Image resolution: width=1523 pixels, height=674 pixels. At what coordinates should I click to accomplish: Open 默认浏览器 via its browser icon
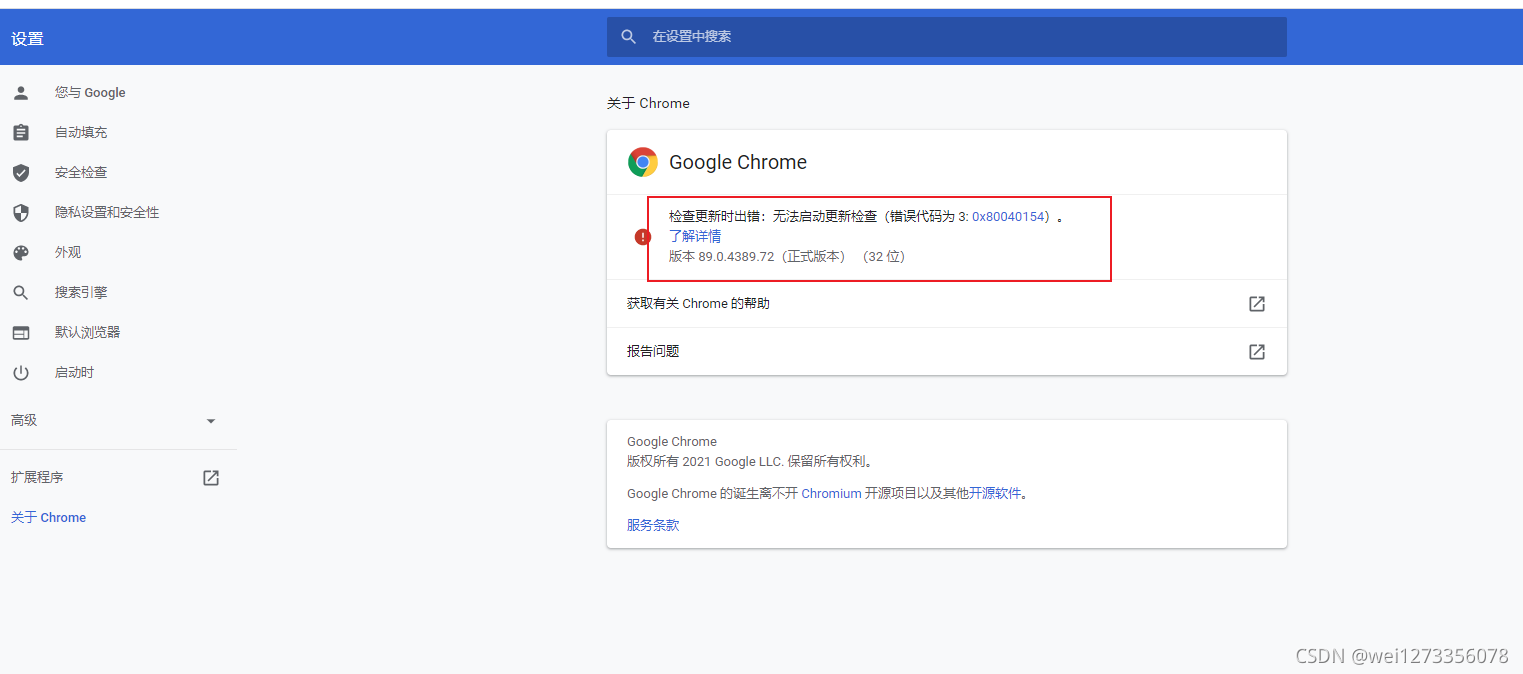[x=21, y=332]
